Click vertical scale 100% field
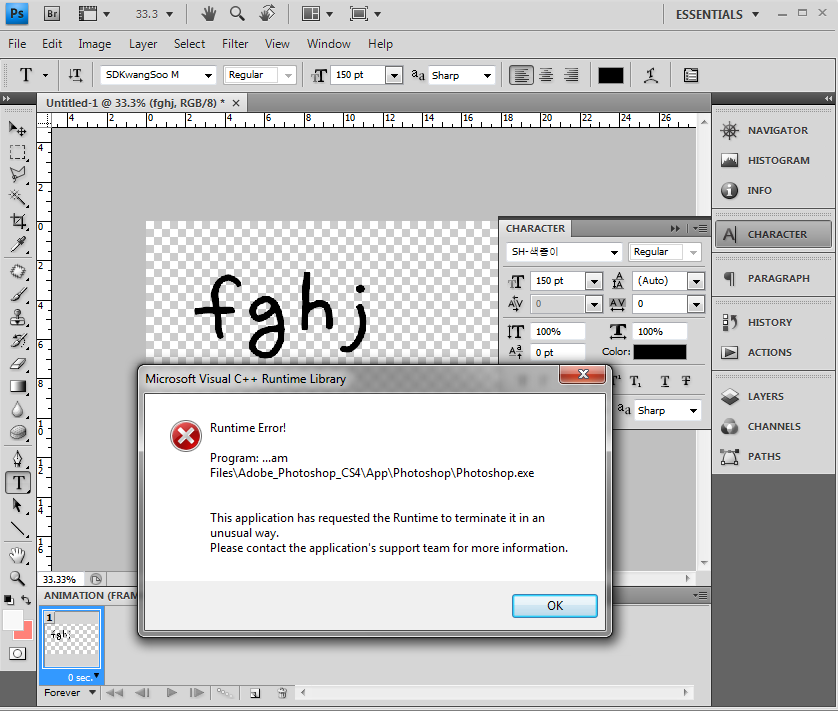 (x=557, y=331)
